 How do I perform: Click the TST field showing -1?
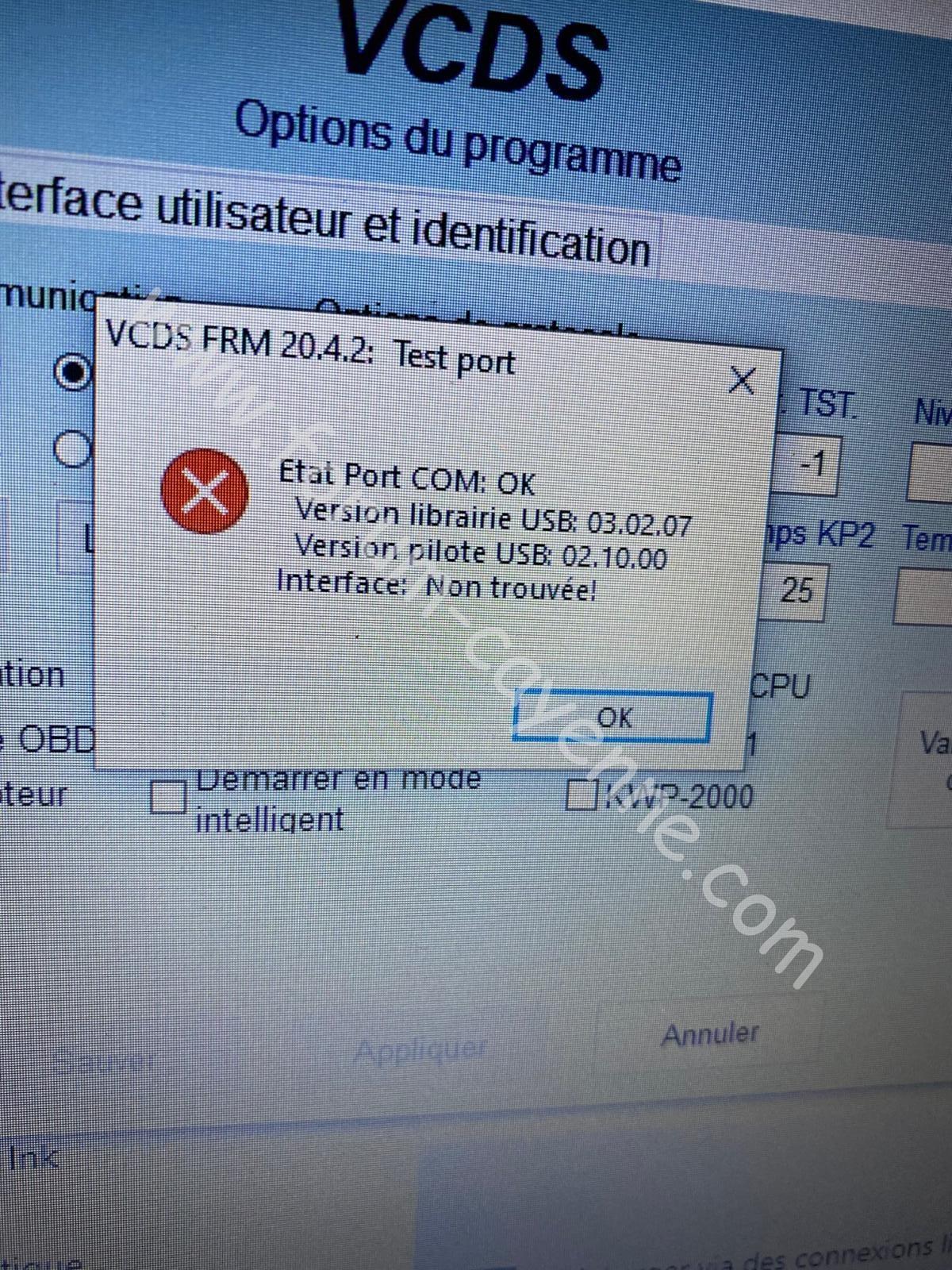[806, 463]
